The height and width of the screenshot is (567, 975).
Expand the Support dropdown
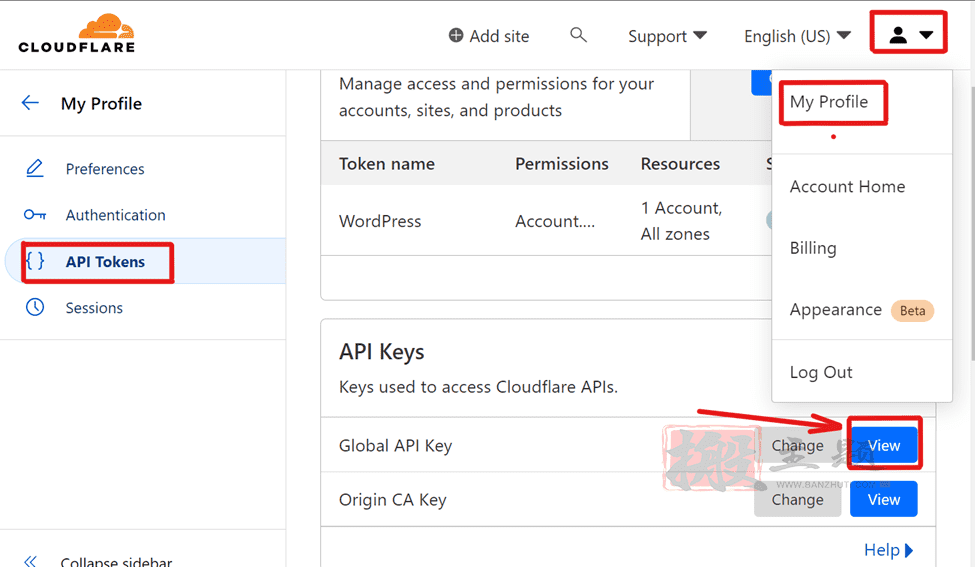coord(667,36)
